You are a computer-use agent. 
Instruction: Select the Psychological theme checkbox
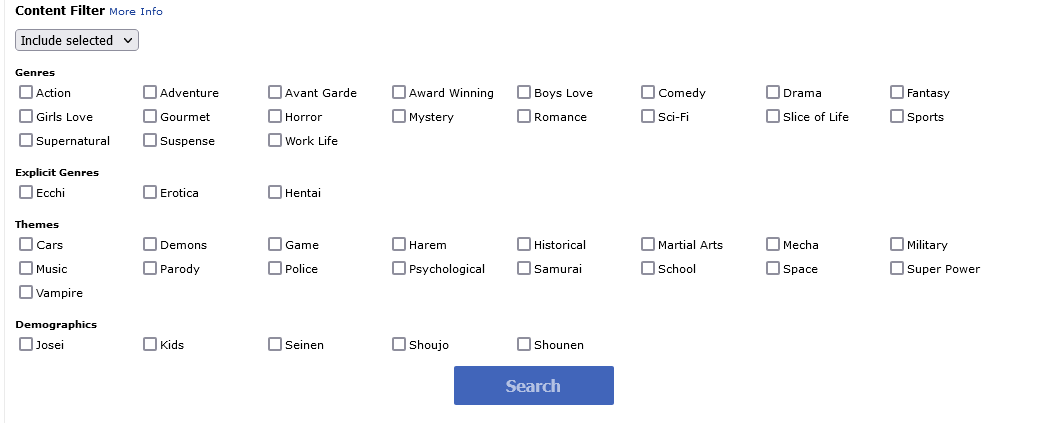(399, 269)
